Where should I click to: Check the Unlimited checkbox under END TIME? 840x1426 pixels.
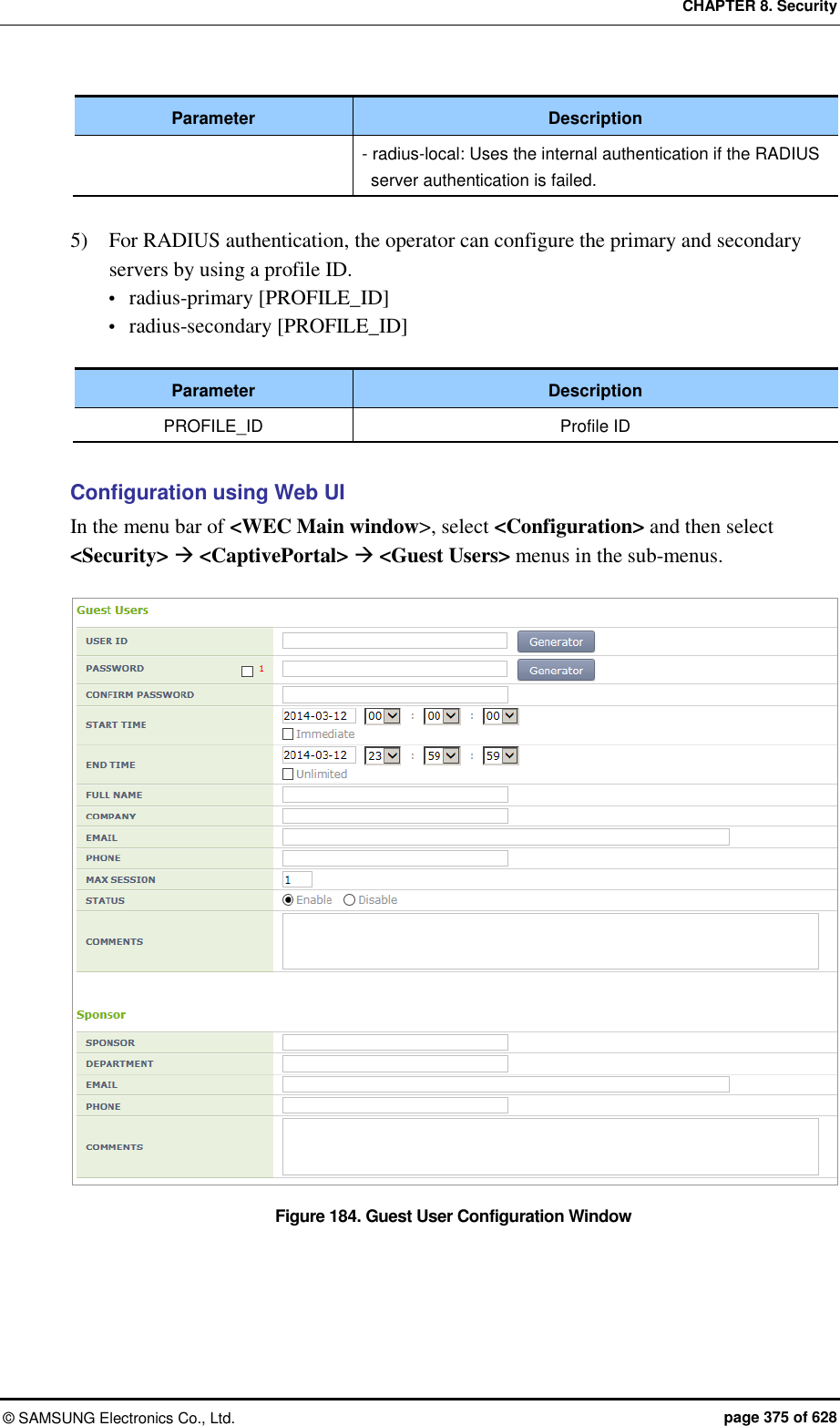tap(288, 773)
